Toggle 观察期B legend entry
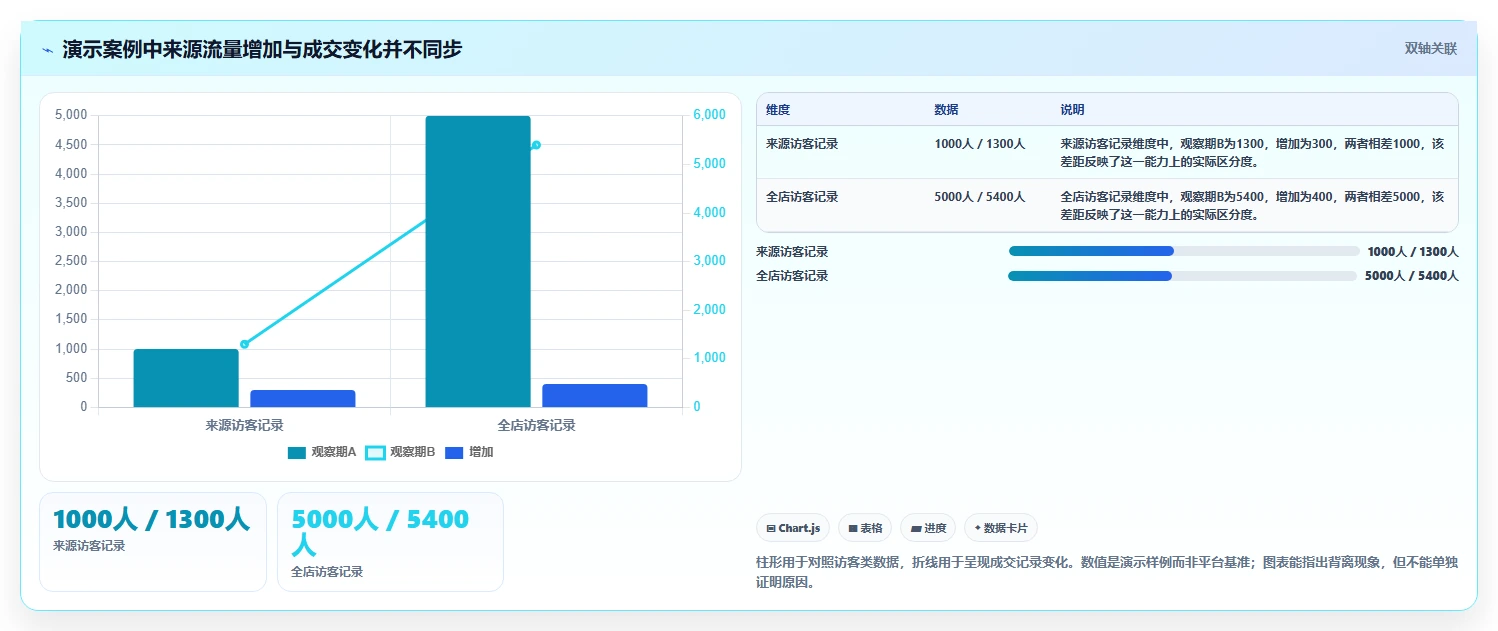The image size is (1498, 631). pyautogui.click(x=400, y=452)
